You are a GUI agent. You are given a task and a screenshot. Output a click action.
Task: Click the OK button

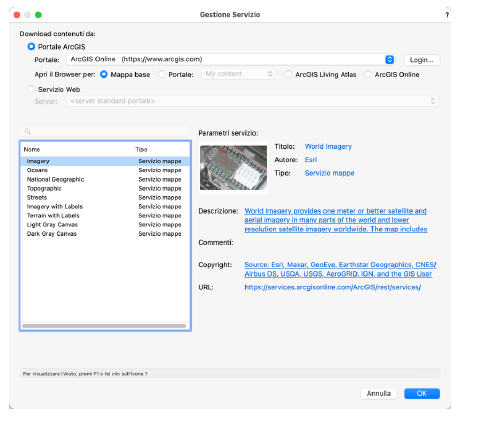point(422,393)
